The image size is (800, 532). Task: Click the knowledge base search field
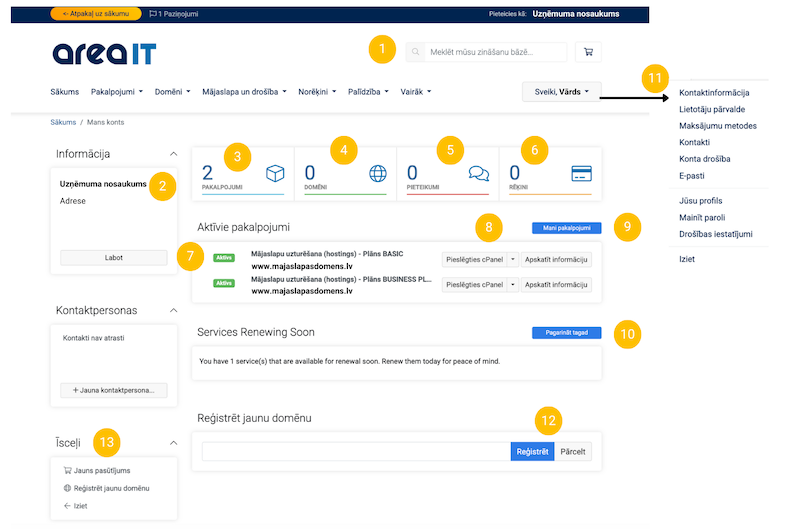pyautogui.click(x=495, y=52)
